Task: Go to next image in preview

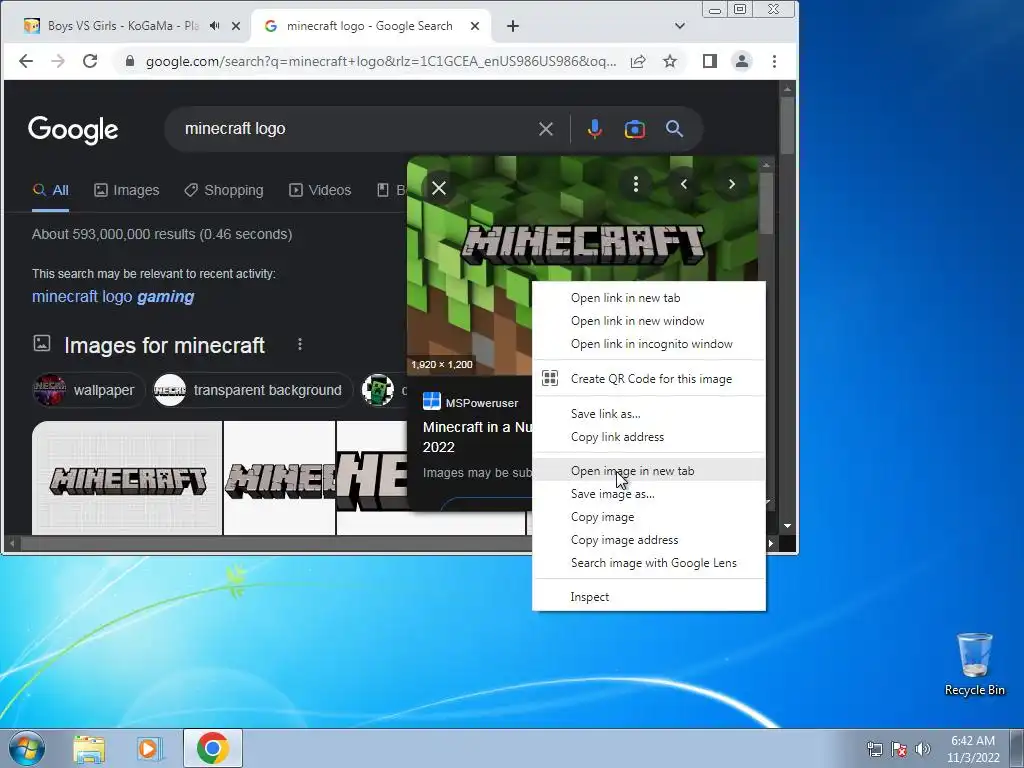Action: [732, 184]
